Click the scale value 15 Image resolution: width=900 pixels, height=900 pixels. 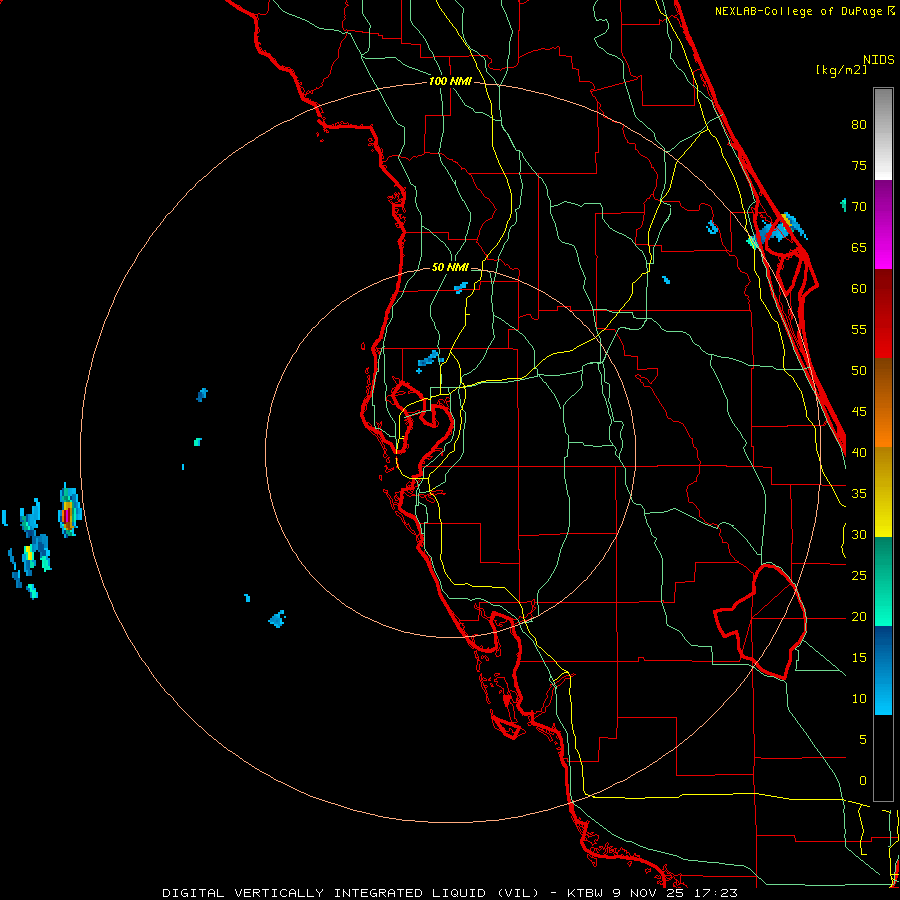point(859,658)
